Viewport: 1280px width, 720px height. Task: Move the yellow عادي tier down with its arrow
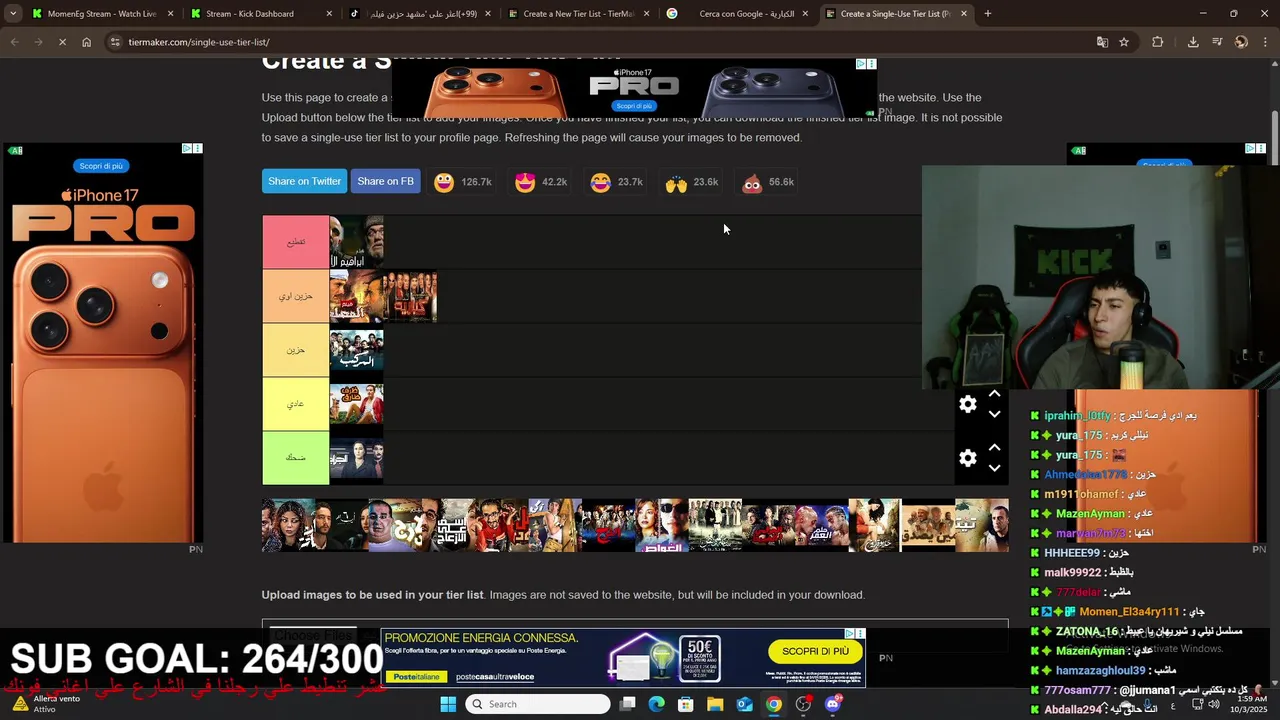pyautogui.click(x=994, y=414)
